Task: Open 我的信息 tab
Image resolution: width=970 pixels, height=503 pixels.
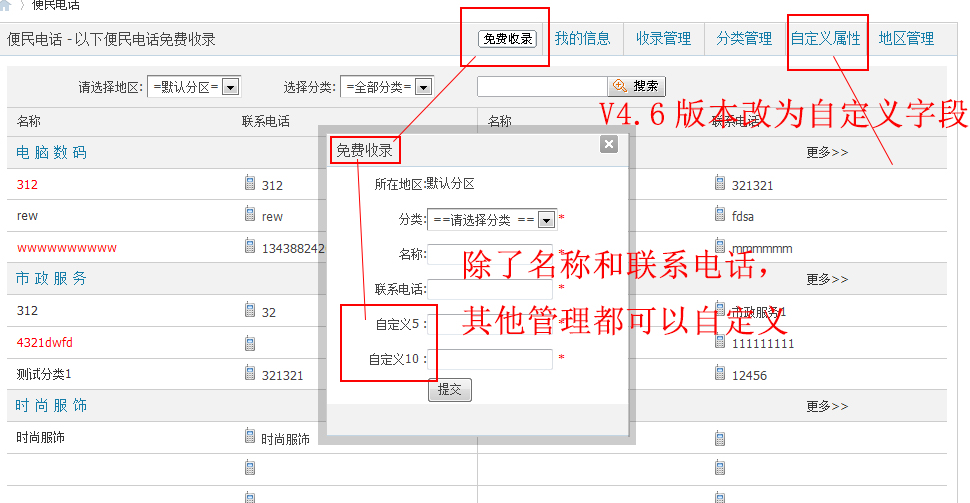Action: point(582,38)
